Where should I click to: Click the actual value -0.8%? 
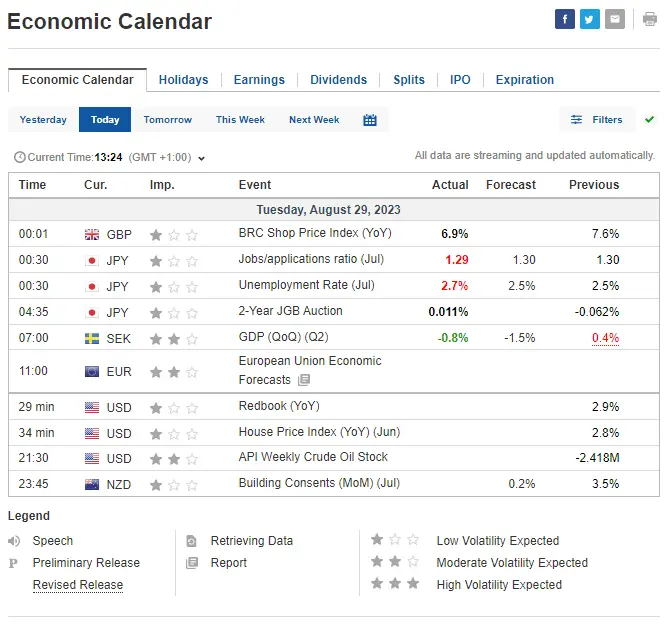point(453,338)
